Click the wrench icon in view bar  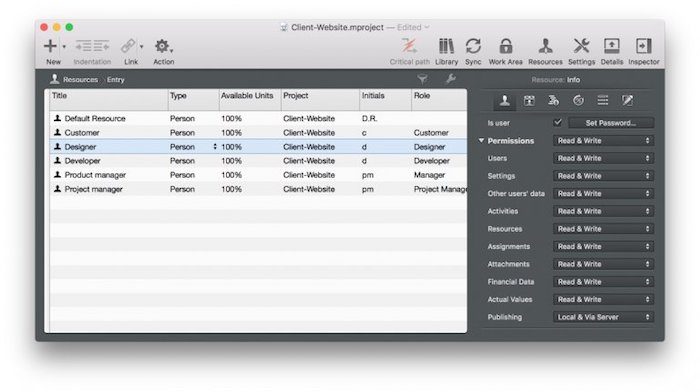(450, 79)
